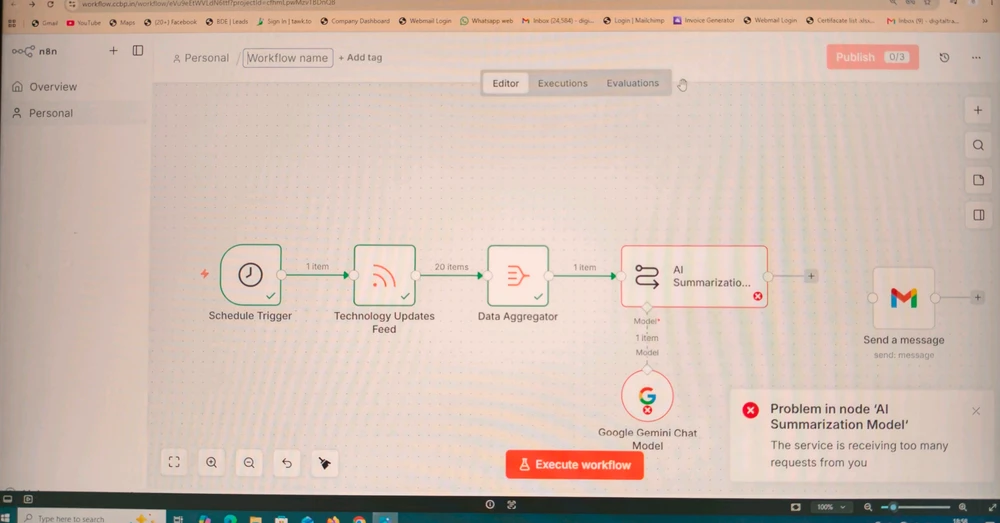Click the 'Schedule Trigger' node label

click(250, 316)
